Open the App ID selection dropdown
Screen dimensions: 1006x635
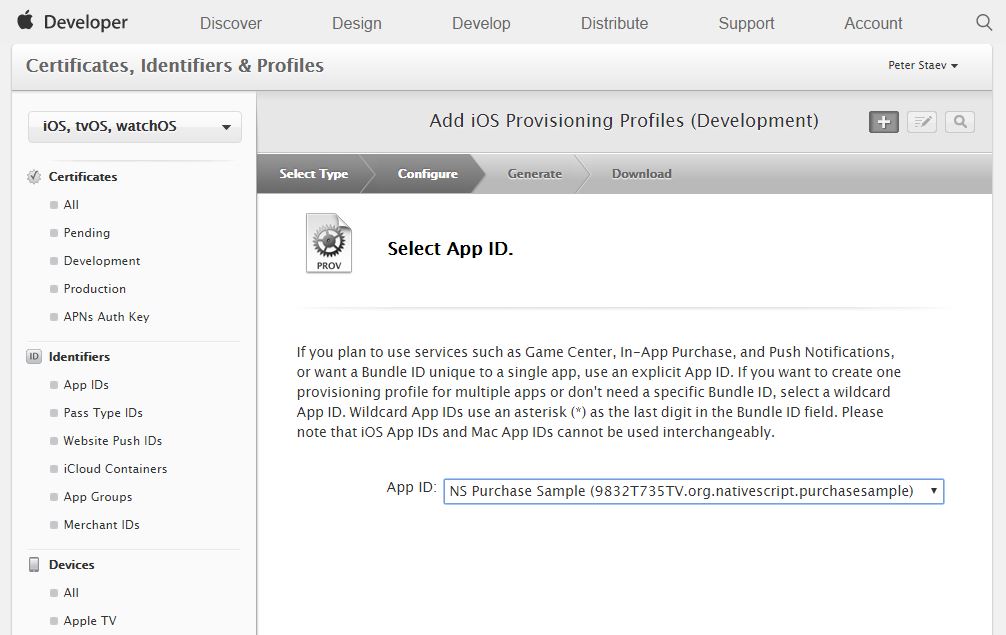point(694,491)
